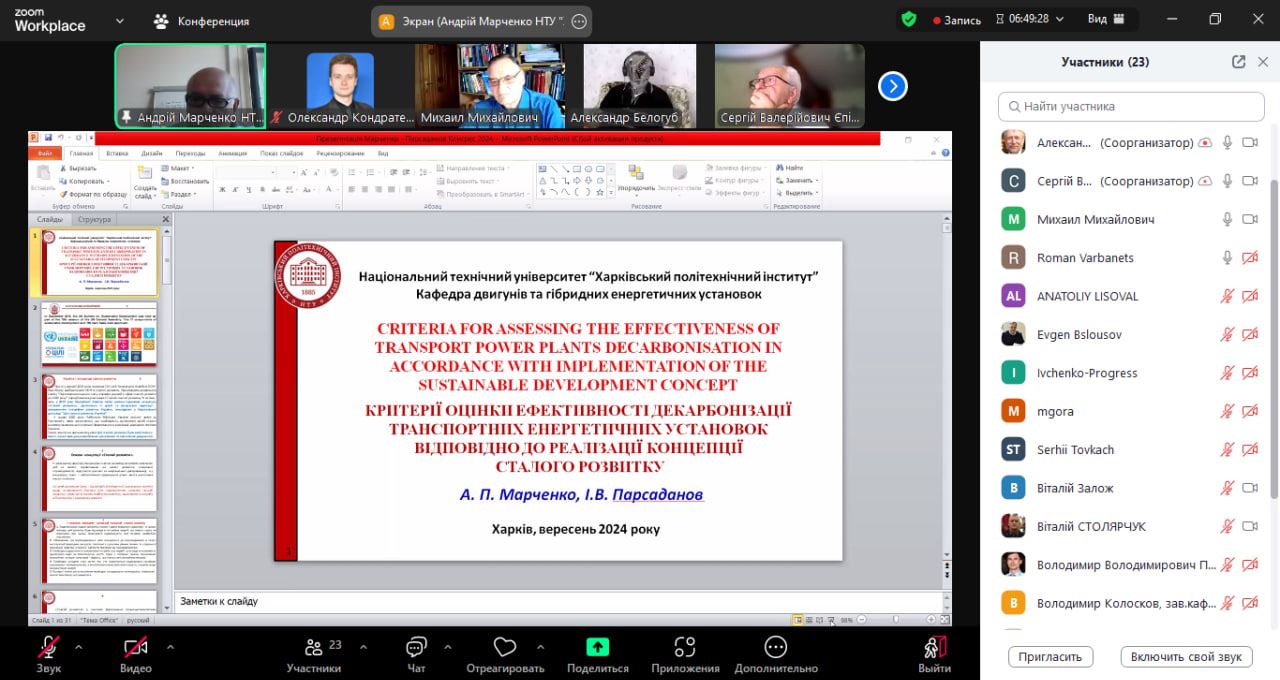Click the unmute my audio button
Image resolution: width=1280 pixels, height=680 pixels.
tap(1186, 657)
